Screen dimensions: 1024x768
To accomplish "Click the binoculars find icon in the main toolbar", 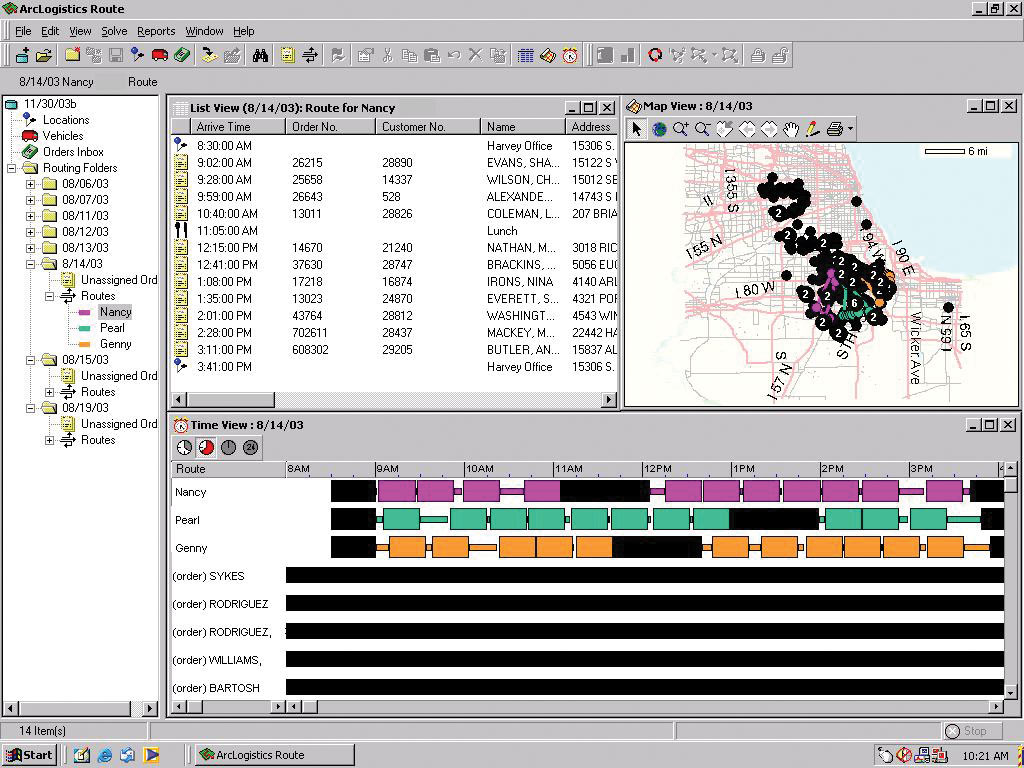I will (x=260, y=55).
